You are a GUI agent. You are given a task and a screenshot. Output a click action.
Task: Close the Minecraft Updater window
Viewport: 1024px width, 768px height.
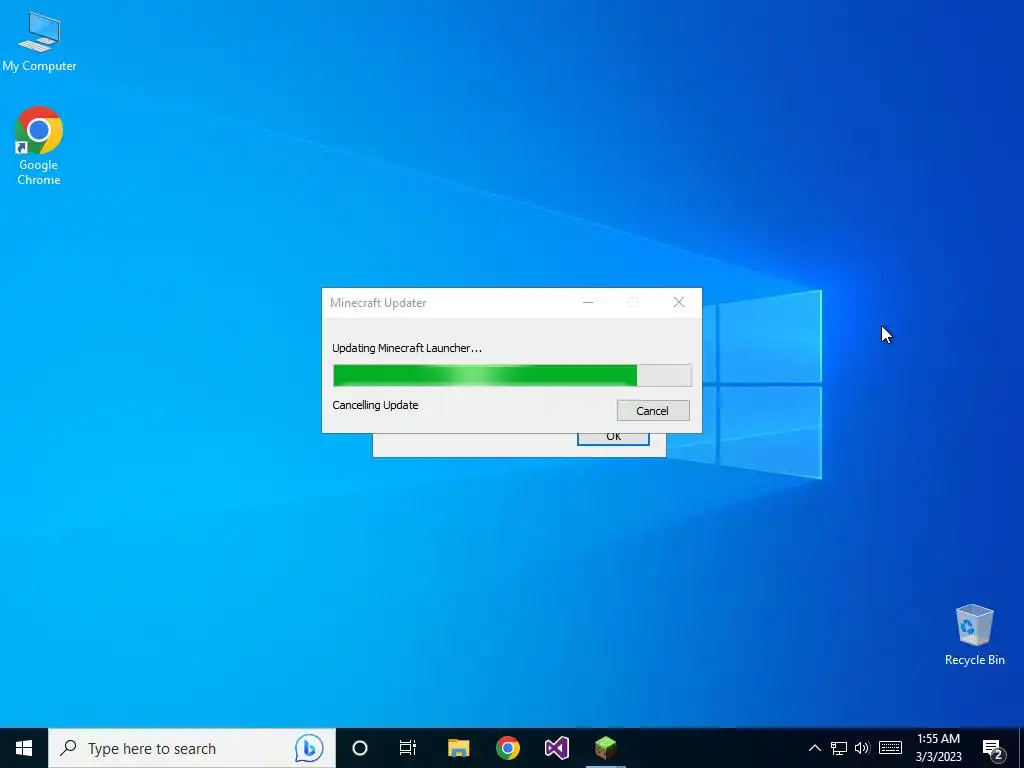pyautogui.click(x=679, y=302)
